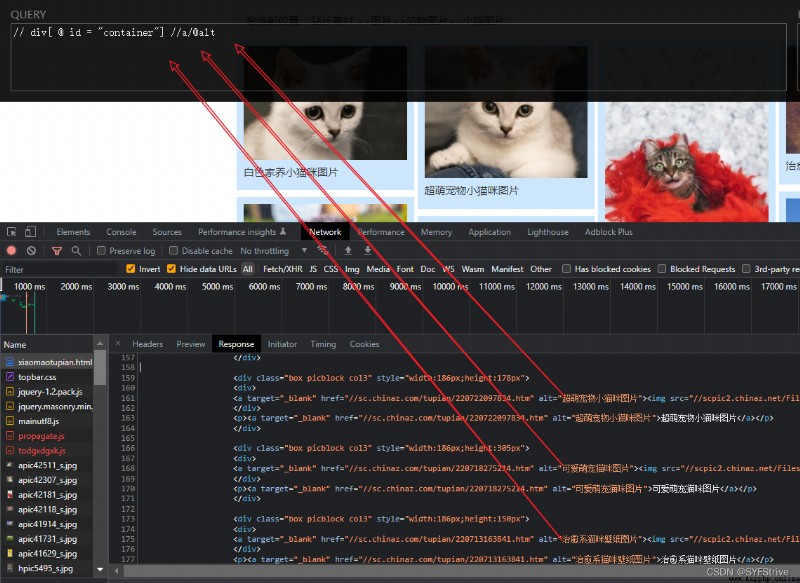The height and width of the screenshot is (583, 800).
Task: Select apic42181_s.jpg image request
Action: coord(49,495)
